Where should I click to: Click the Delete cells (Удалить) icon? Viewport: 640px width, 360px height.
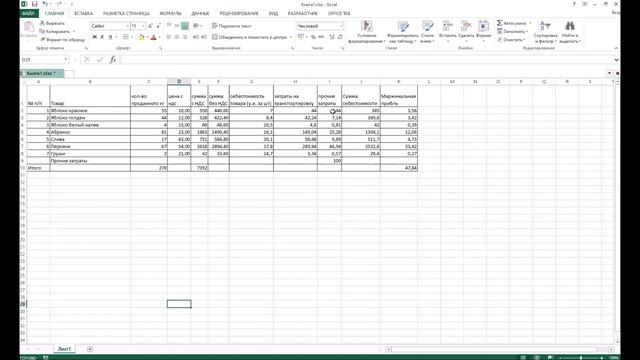[x=466, y=26]
